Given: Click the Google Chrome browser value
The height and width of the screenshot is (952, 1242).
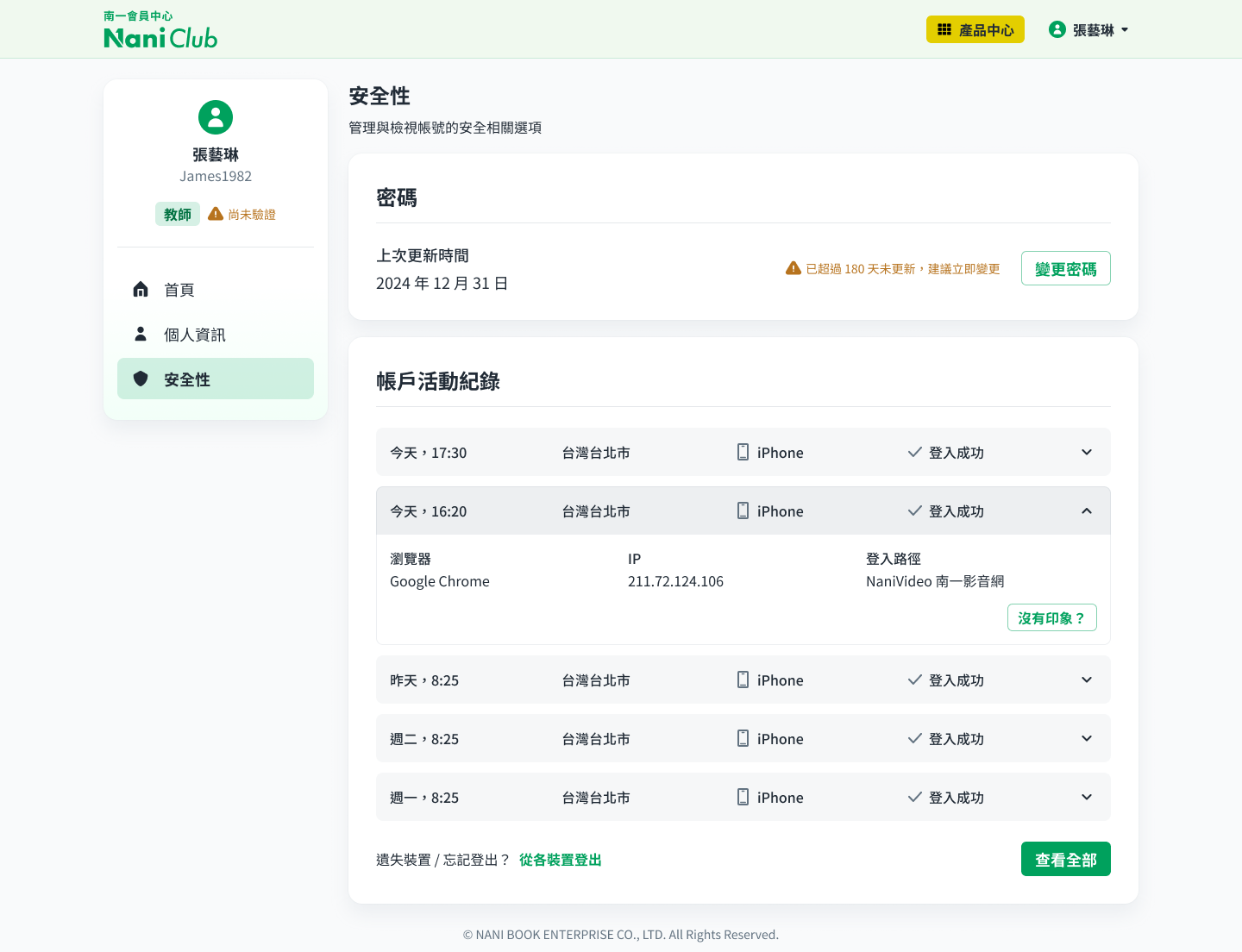Looking at the screenshot, I should tap(440, 581).
